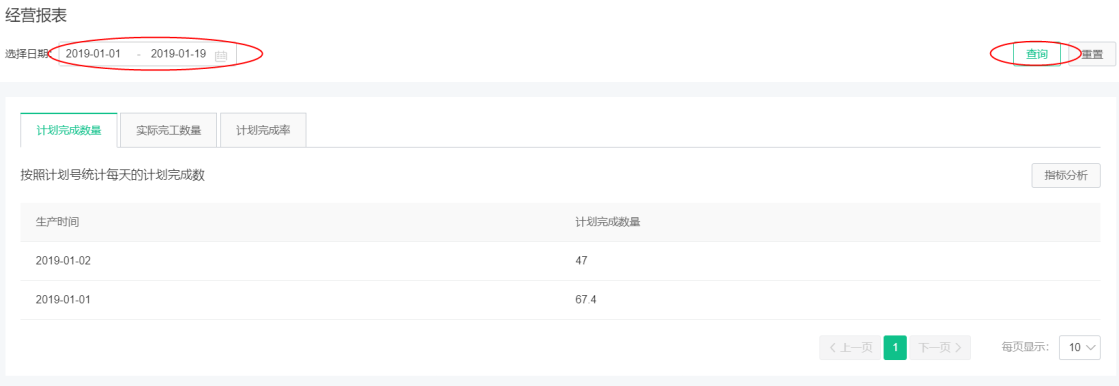Open 指标分析 indicator analysis

(1066, 176)
